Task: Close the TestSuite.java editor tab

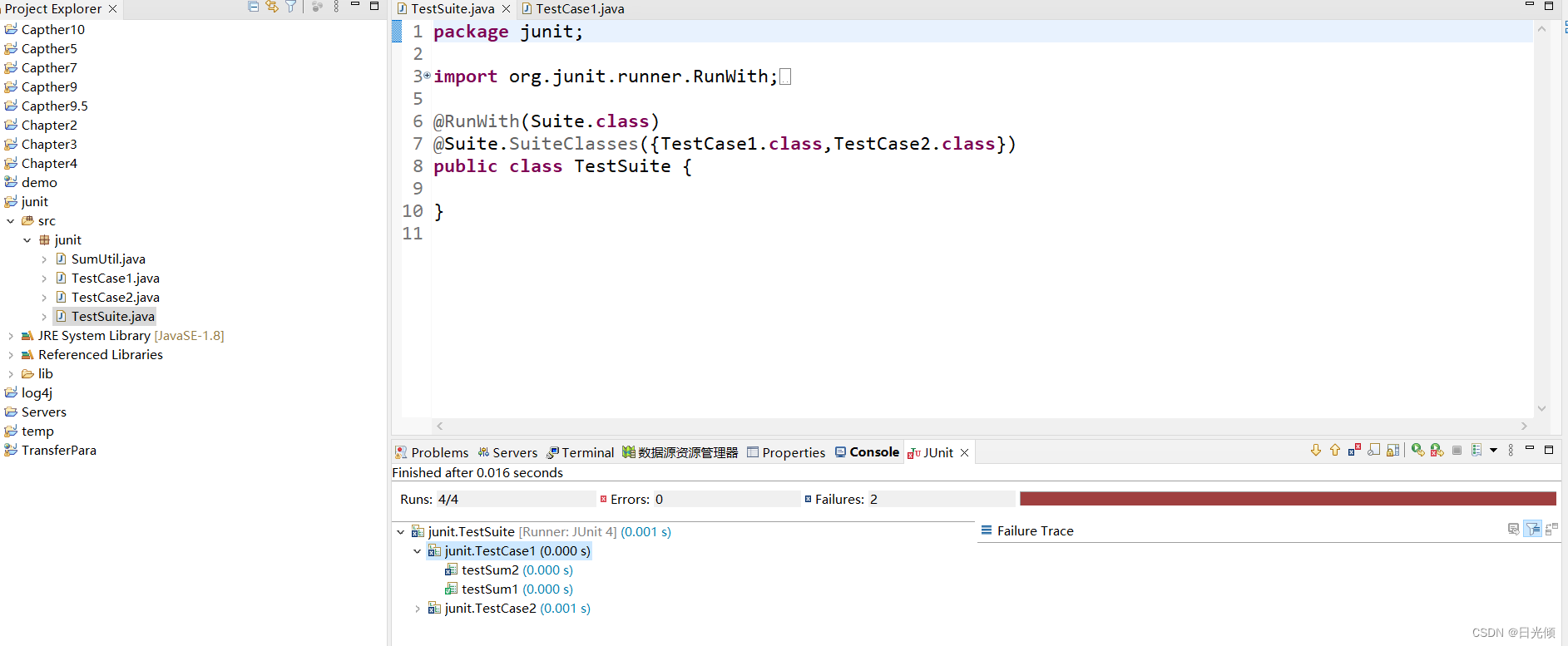Action: coord(506,9)
